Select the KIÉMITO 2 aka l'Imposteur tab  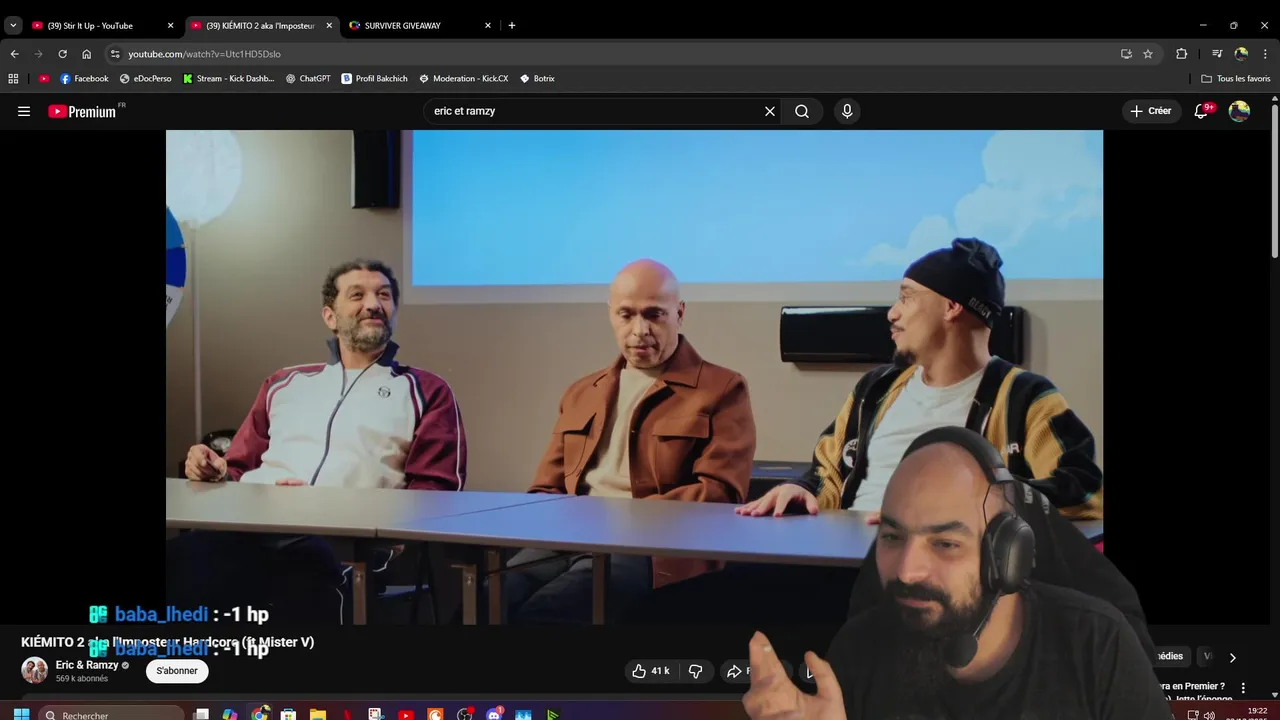click(x=260, y=25)
